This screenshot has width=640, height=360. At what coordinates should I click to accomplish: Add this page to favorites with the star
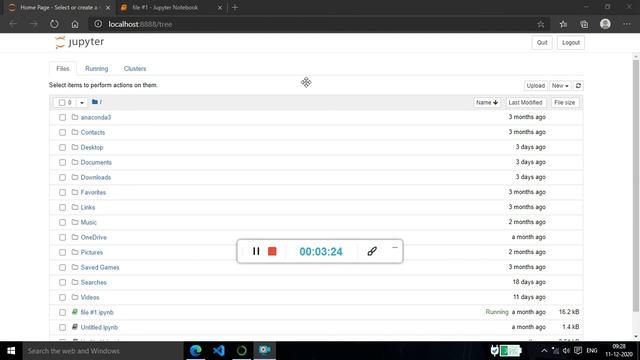[541, 24]
